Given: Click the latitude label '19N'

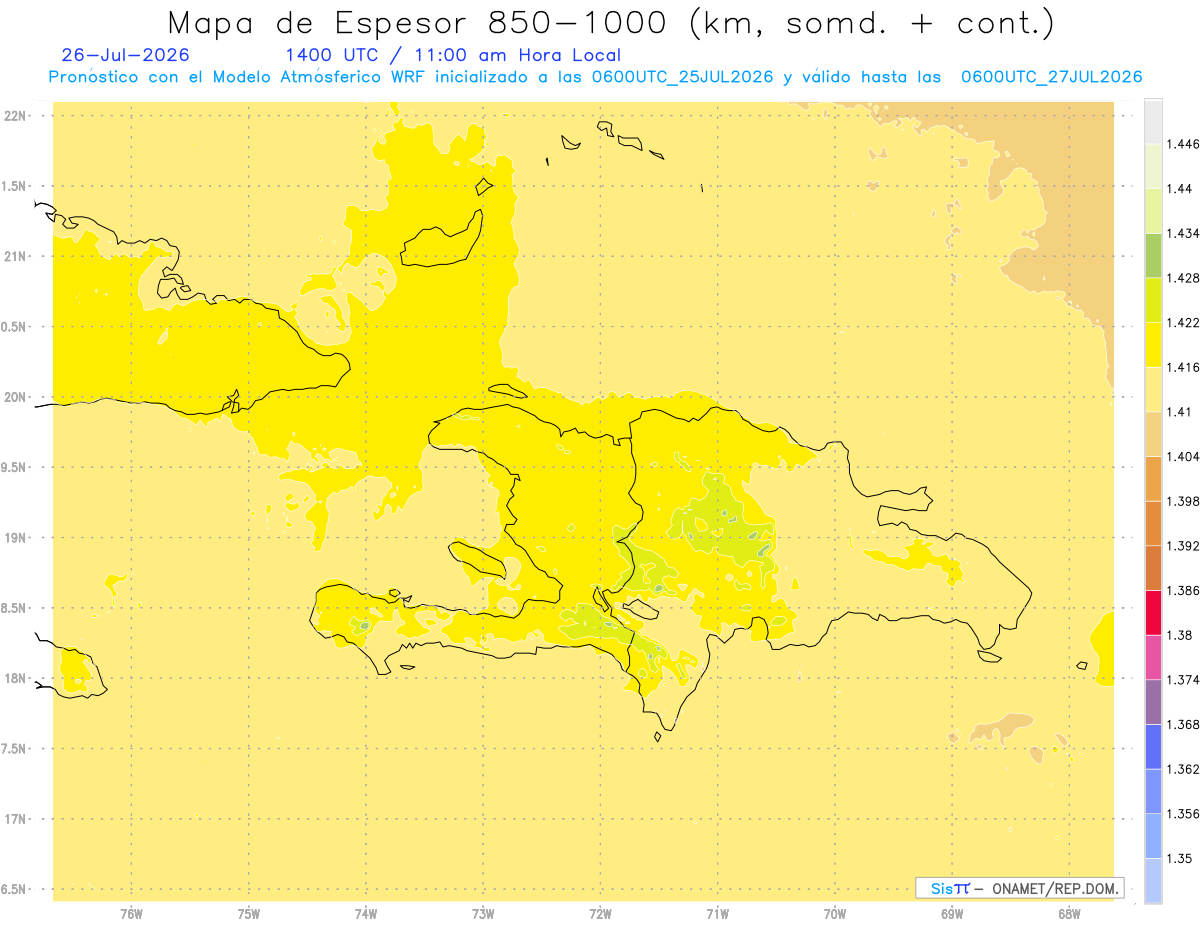Looking at the screenshot, I should pyautogui.click(x=14, y=538).
